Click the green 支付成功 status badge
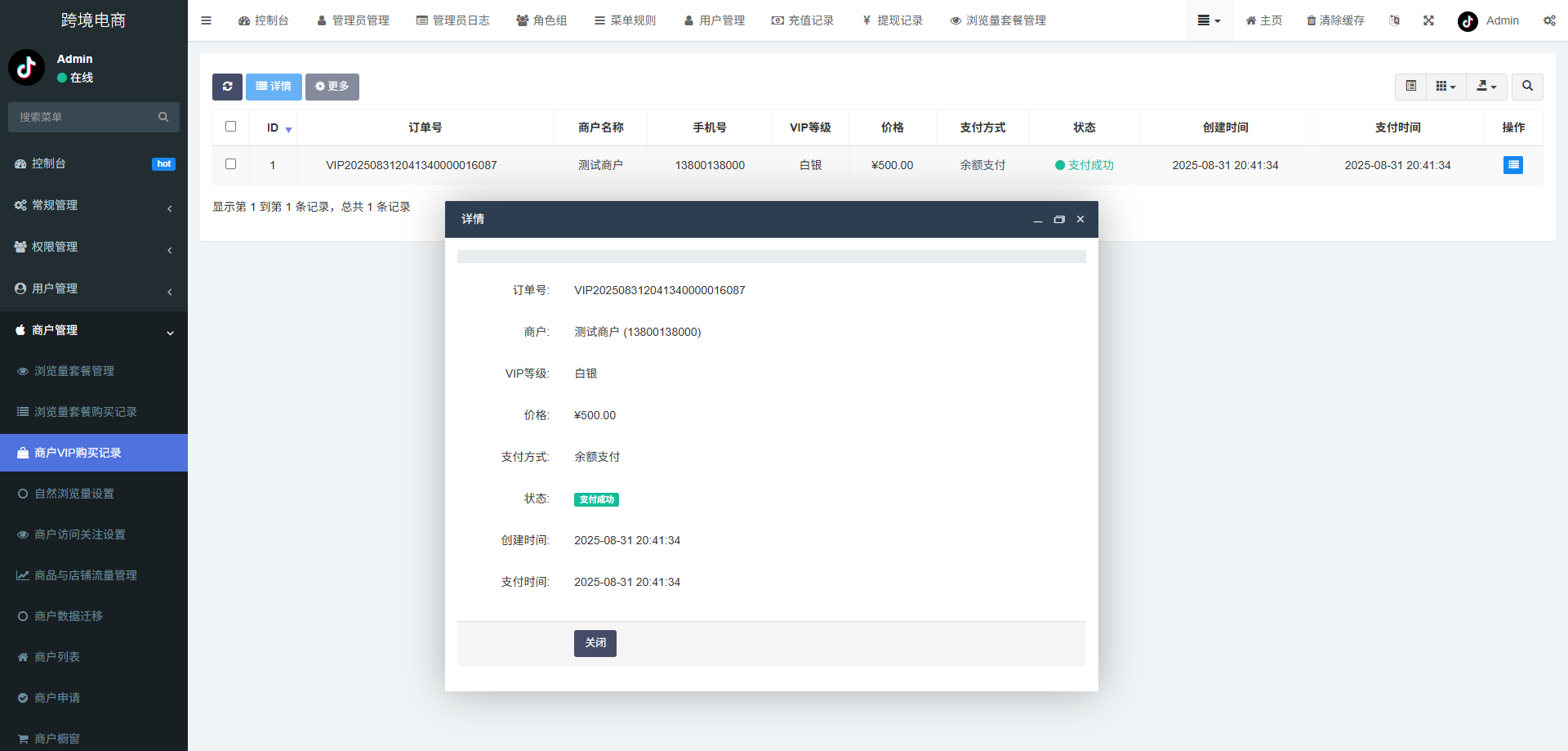1568x751 pixels. pyautogui.click(x=596, y=499)
